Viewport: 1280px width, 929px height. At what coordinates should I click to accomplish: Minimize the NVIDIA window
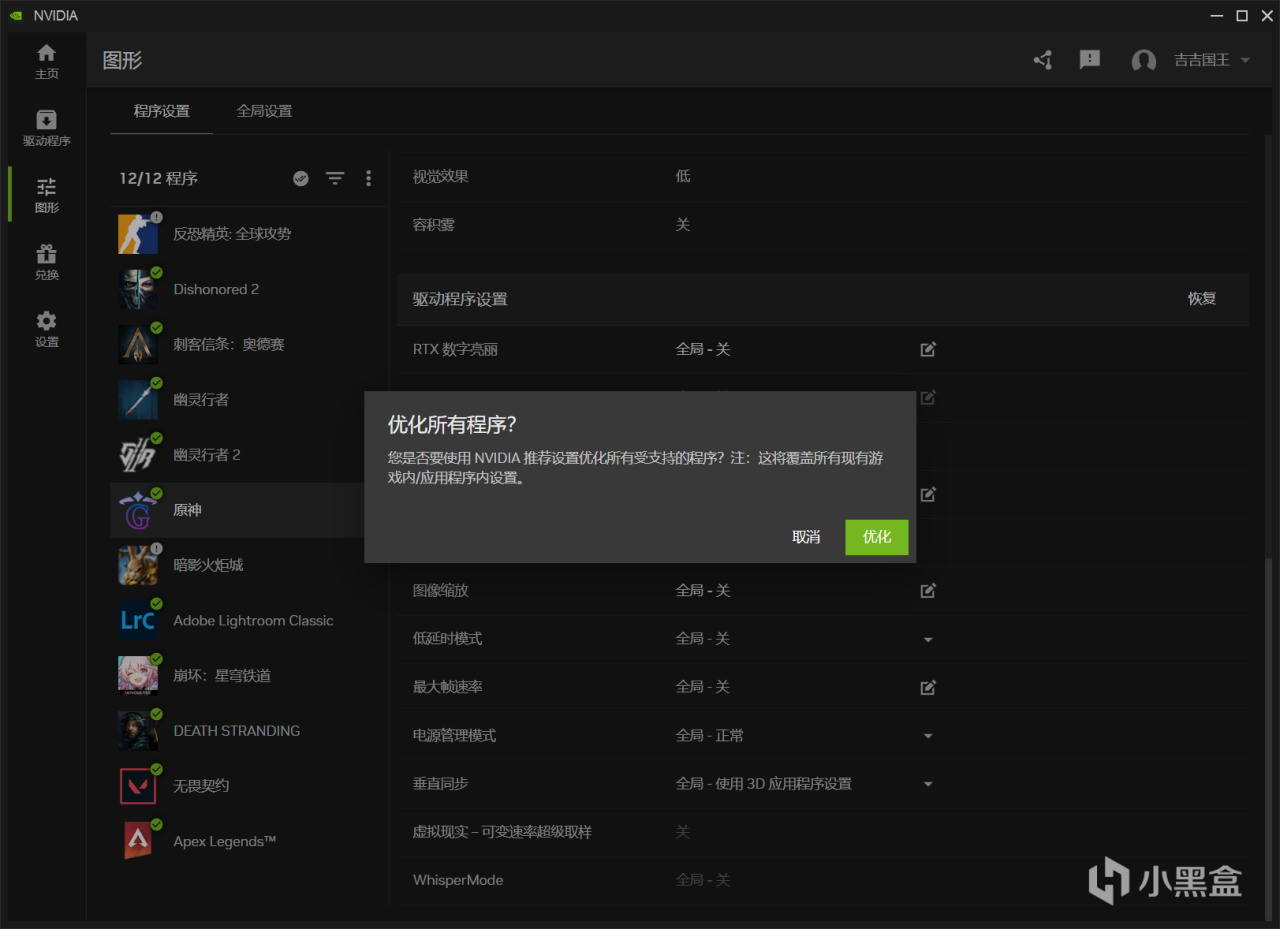(x=1217, y=16)
